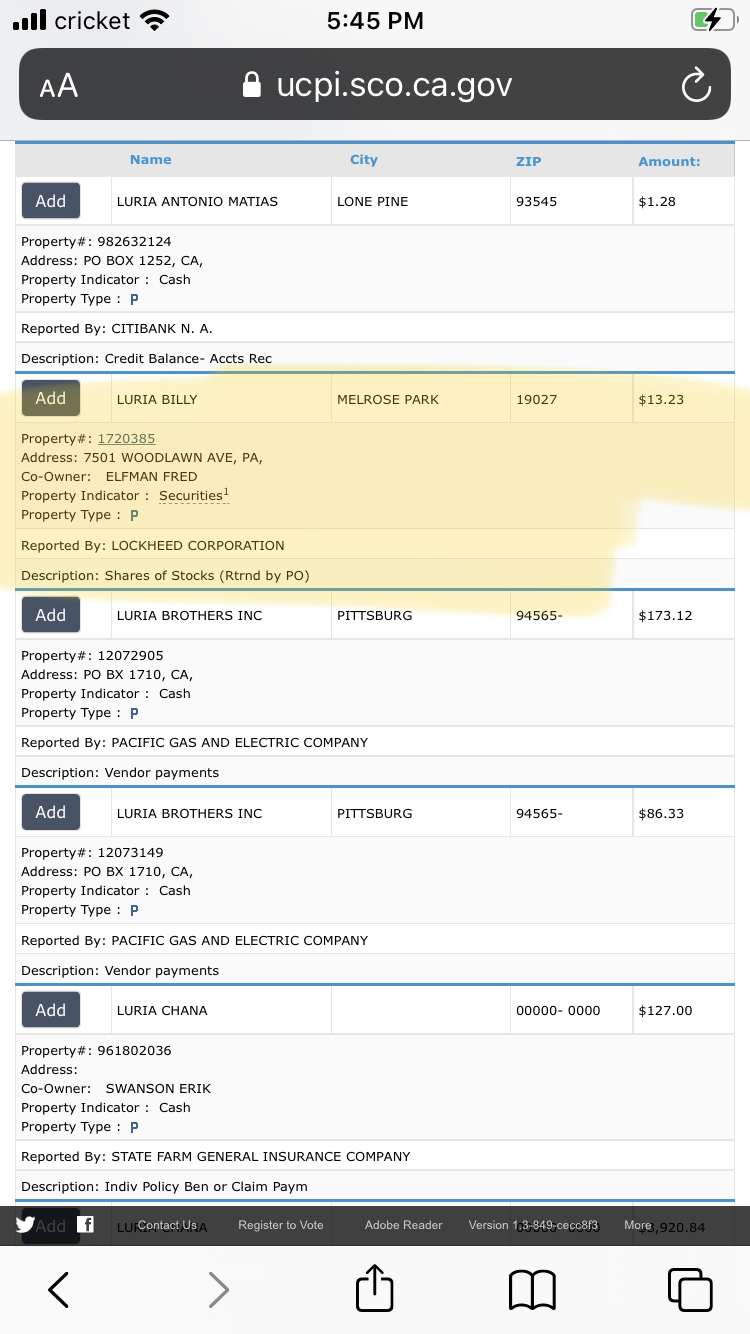Select Property#: 12072905
Image resolution: width=750 pixels, height=1334 pixels.
[92, 656]
